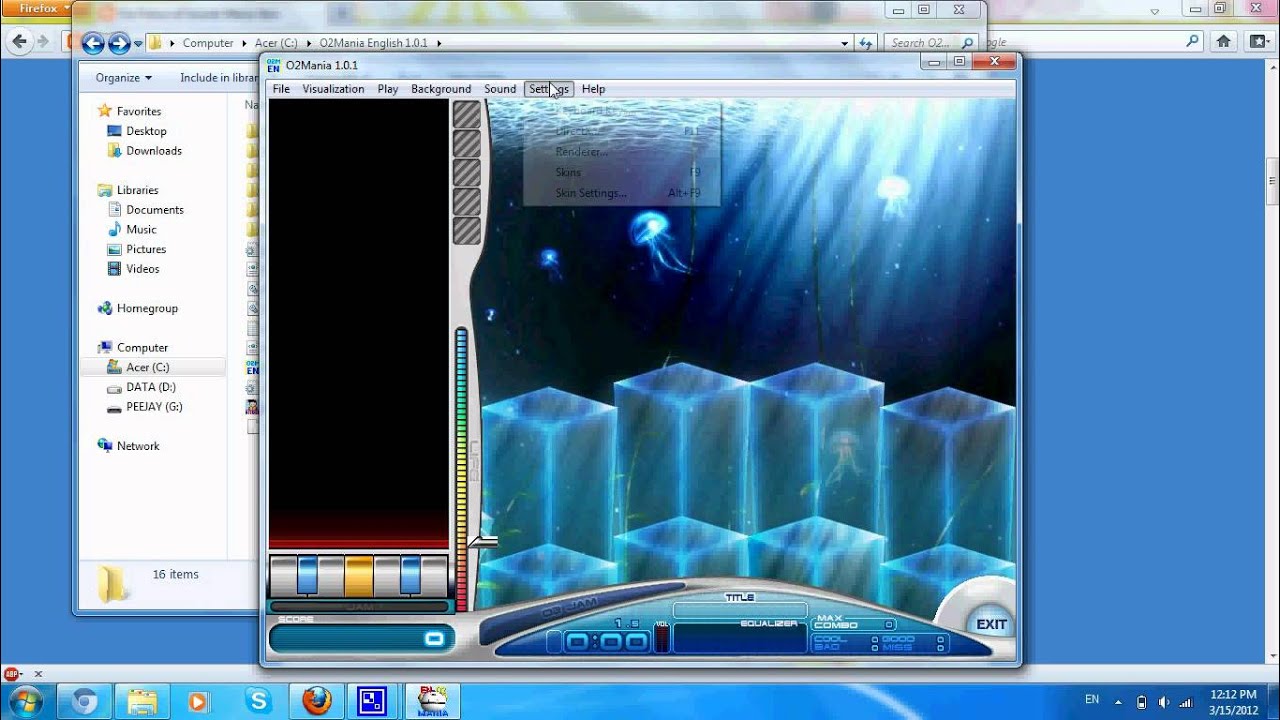Select Acer (C:) drive in sidebar
The height and width of the screenshot is (720, 1280).
tap(148, 367)
